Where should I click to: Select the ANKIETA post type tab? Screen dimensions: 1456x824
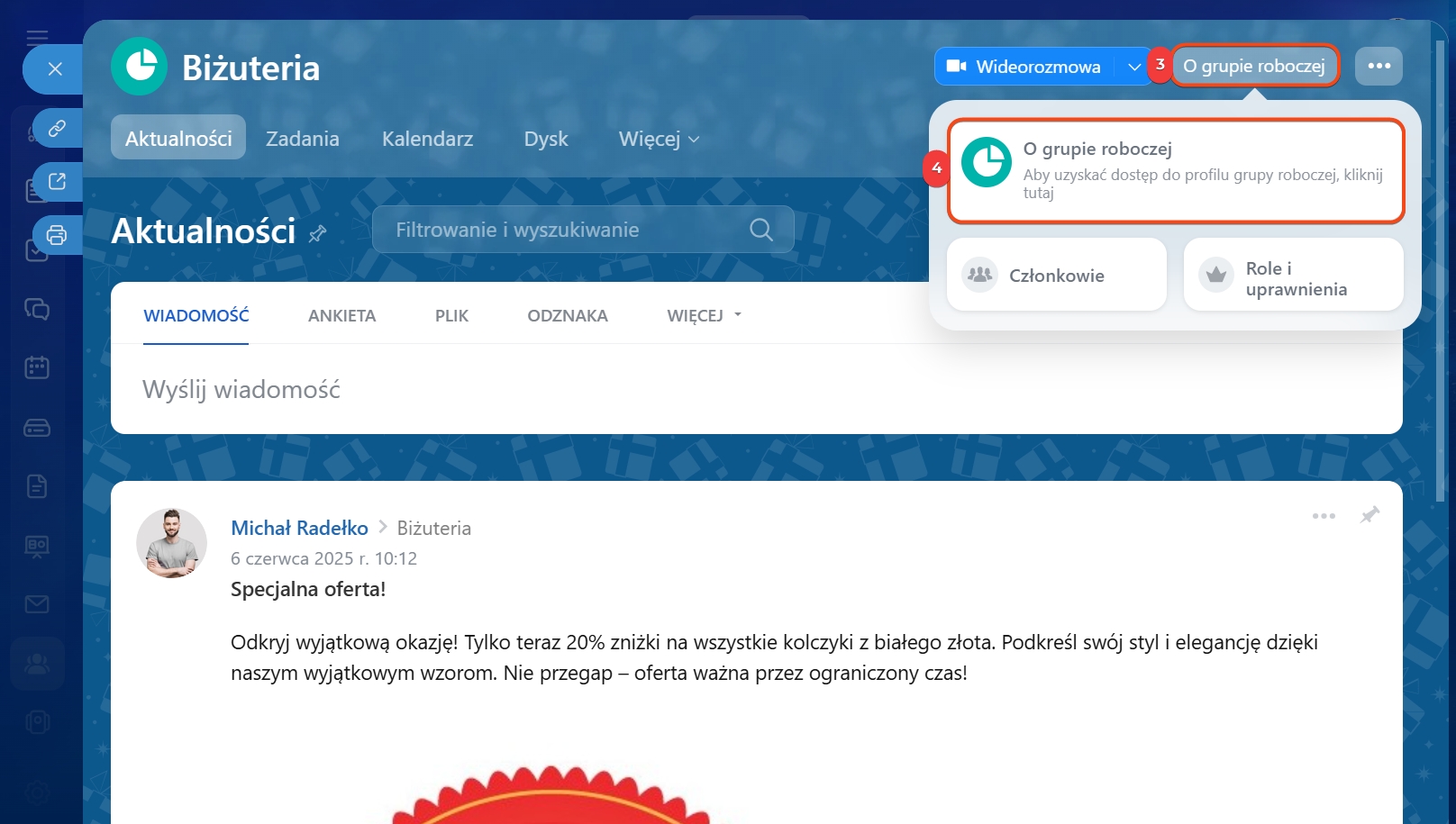pos(341,315)
